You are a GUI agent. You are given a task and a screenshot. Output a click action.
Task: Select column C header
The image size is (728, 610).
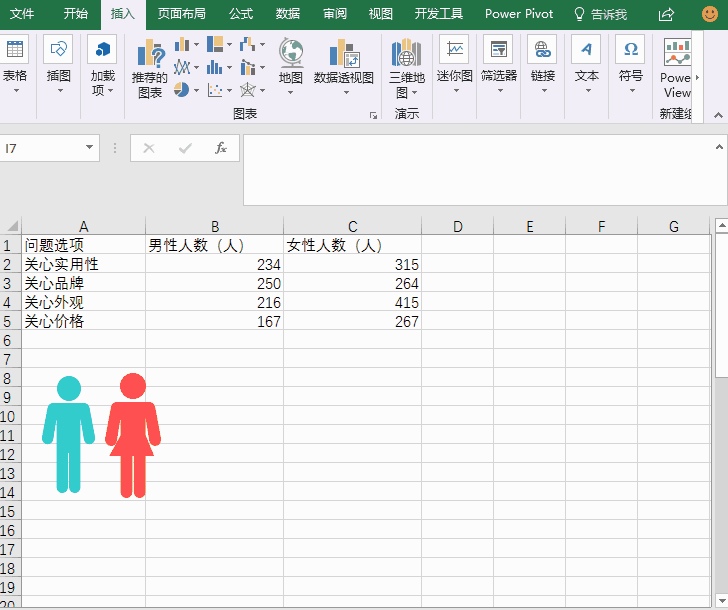pyautogui.click(x=353, y=226)
